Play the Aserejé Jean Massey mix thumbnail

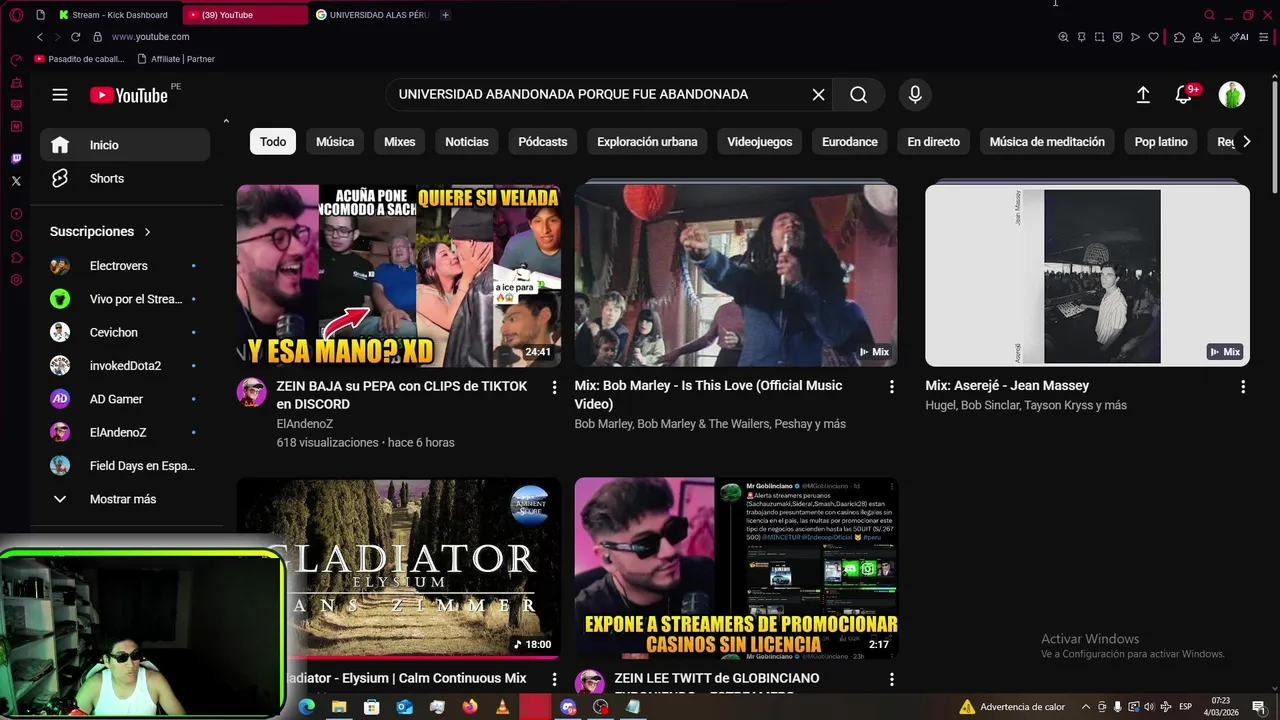click(x=1087, y=275)
